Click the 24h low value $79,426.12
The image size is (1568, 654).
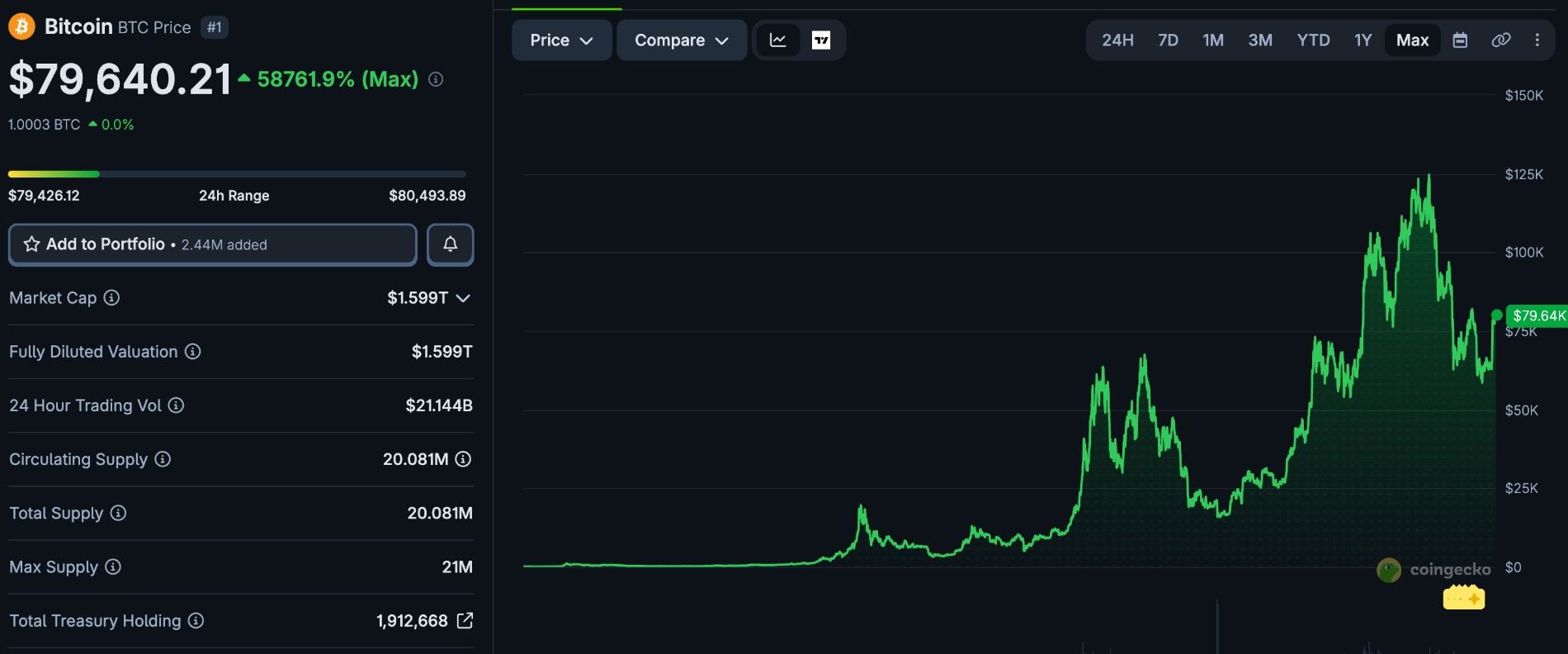point(44,196)
